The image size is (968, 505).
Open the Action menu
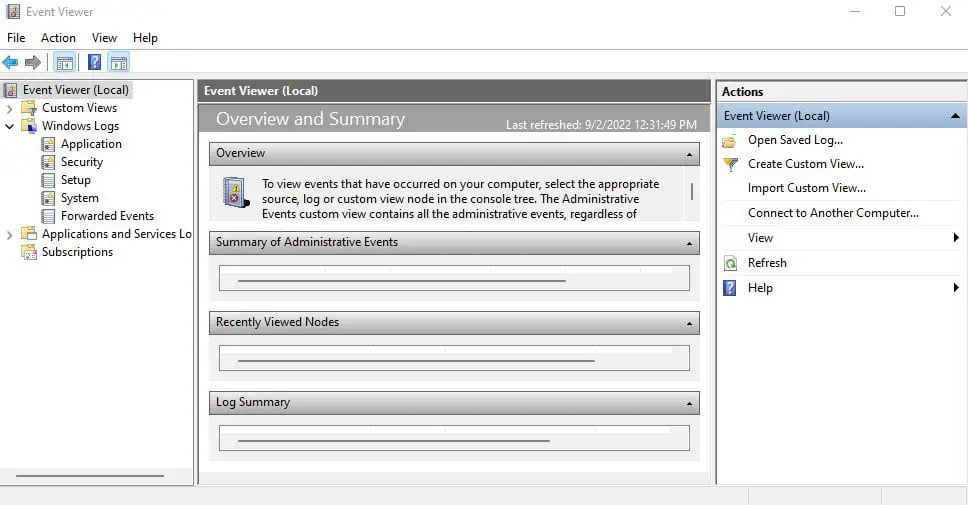tap(58, 38)
